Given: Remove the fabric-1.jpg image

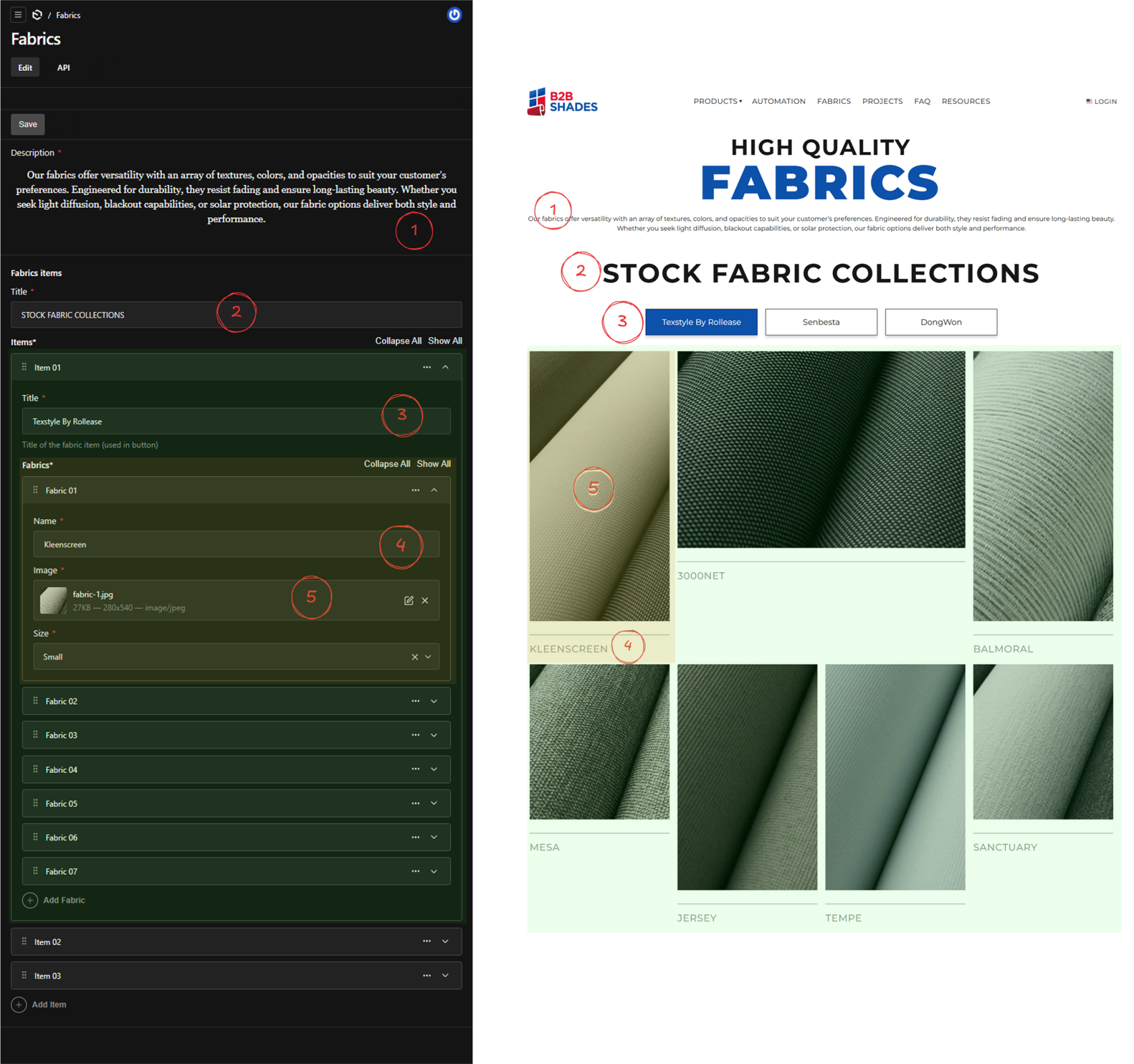Looking at the screenshot, I should (x=425, y=600).
